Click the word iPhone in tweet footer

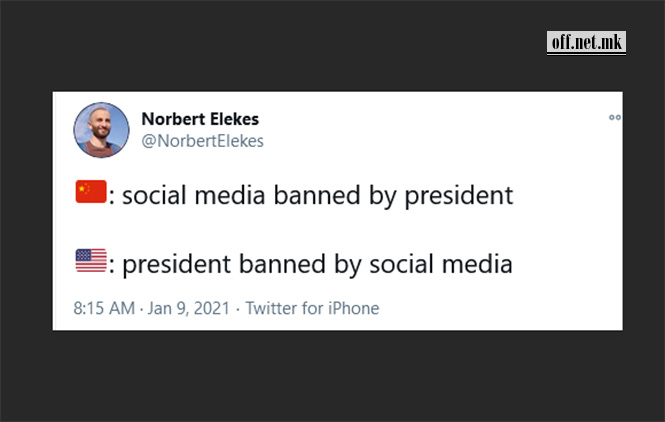pyautogui.click(x=354, y=308)
